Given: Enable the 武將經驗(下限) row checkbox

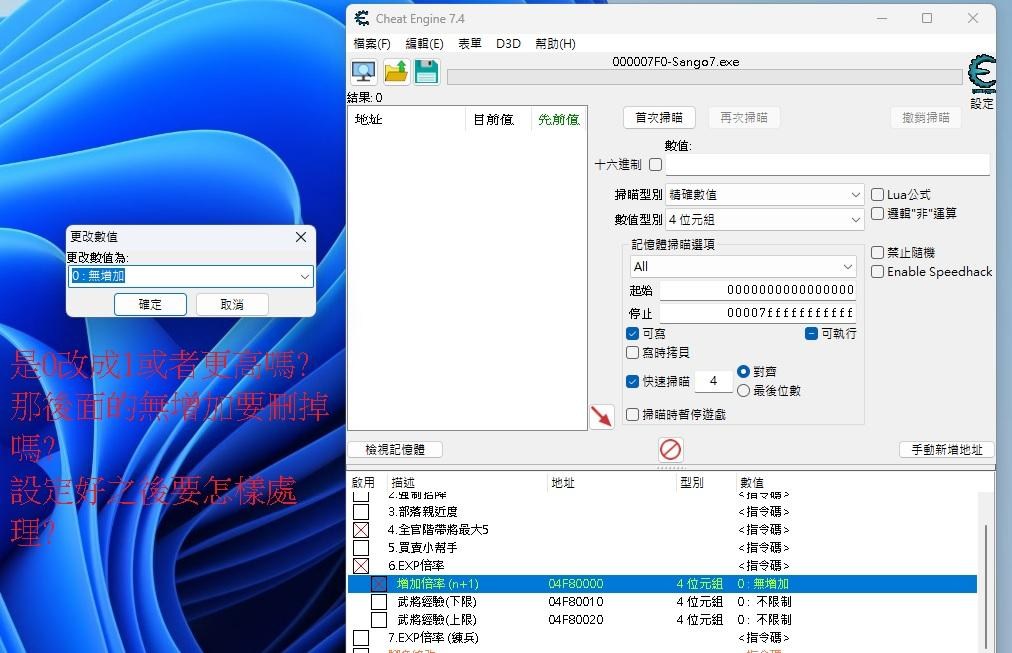Looking at the screenshot, I should (x=379, y=602).
